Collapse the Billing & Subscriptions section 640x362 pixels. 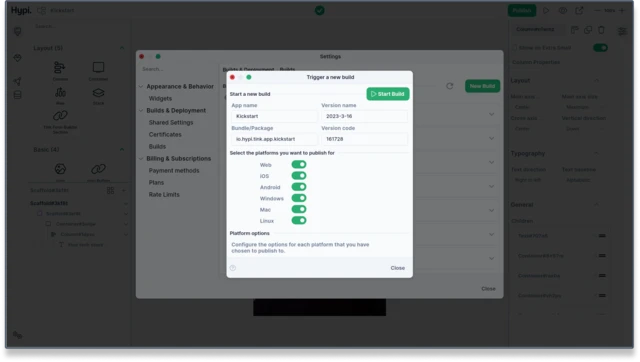(141, 158)
